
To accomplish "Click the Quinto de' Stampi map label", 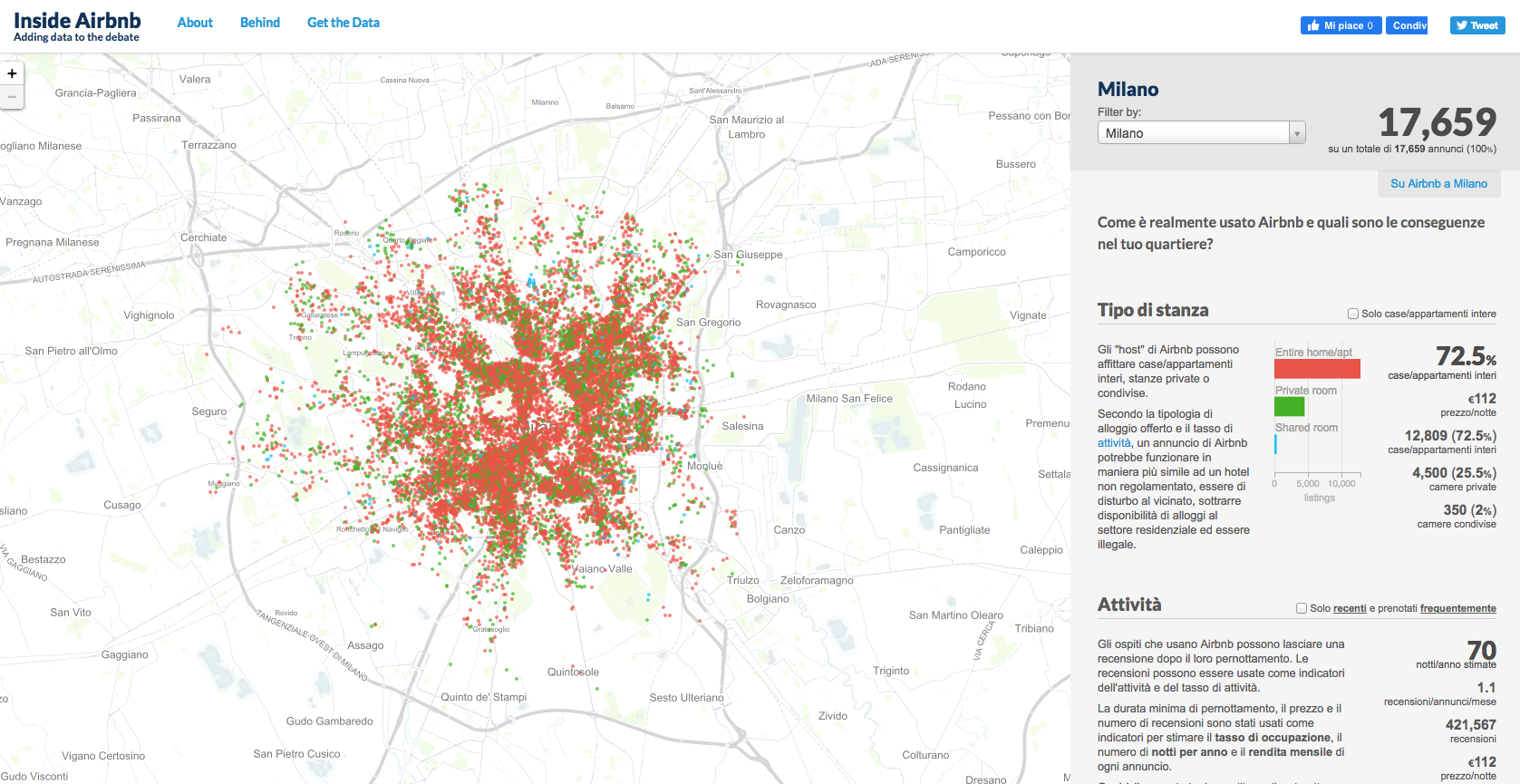I will [x=483, y=697].
